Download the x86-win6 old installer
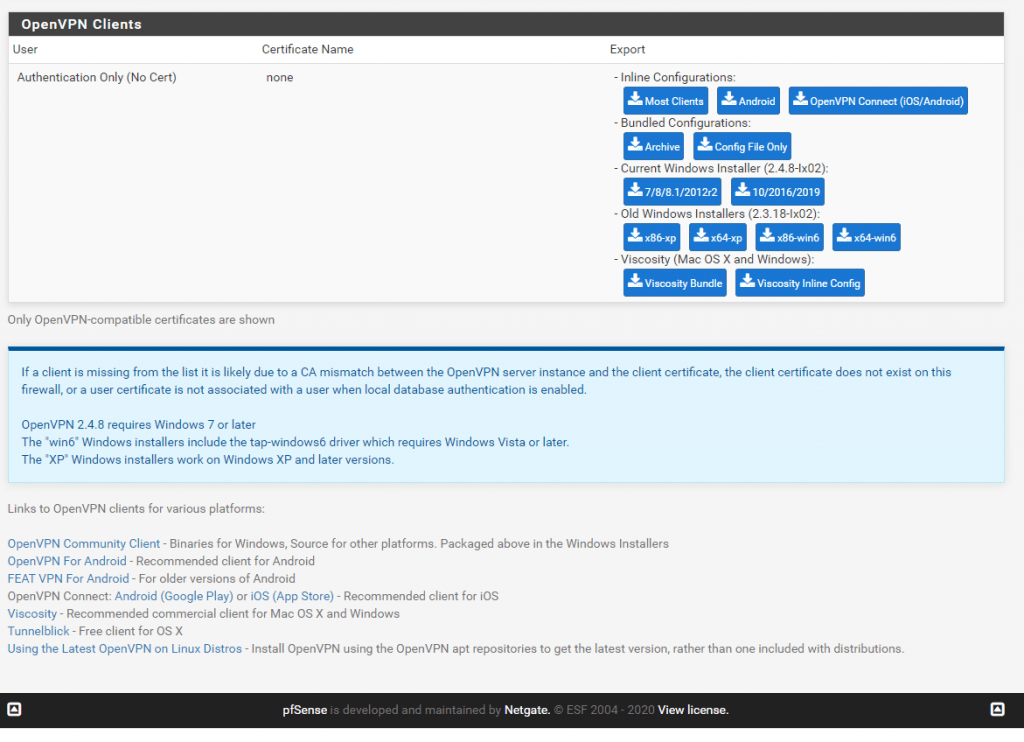This screenshot has height=742, width=1024. tap(789, 237)
